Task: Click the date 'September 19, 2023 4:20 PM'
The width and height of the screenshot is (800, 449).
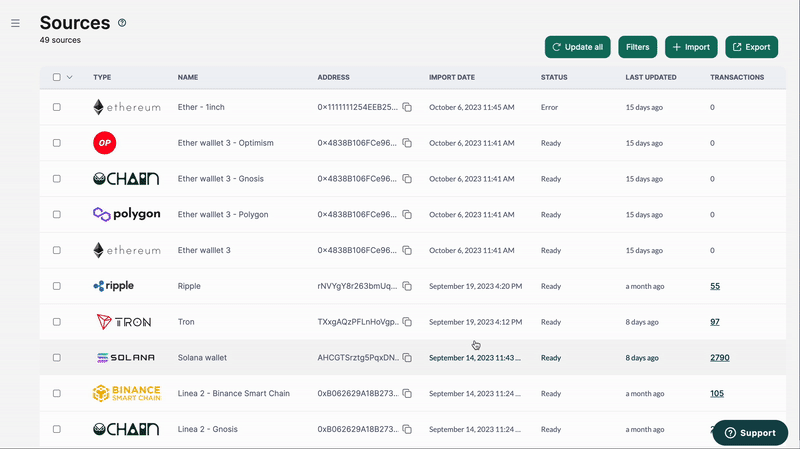Action: point(476,286)
